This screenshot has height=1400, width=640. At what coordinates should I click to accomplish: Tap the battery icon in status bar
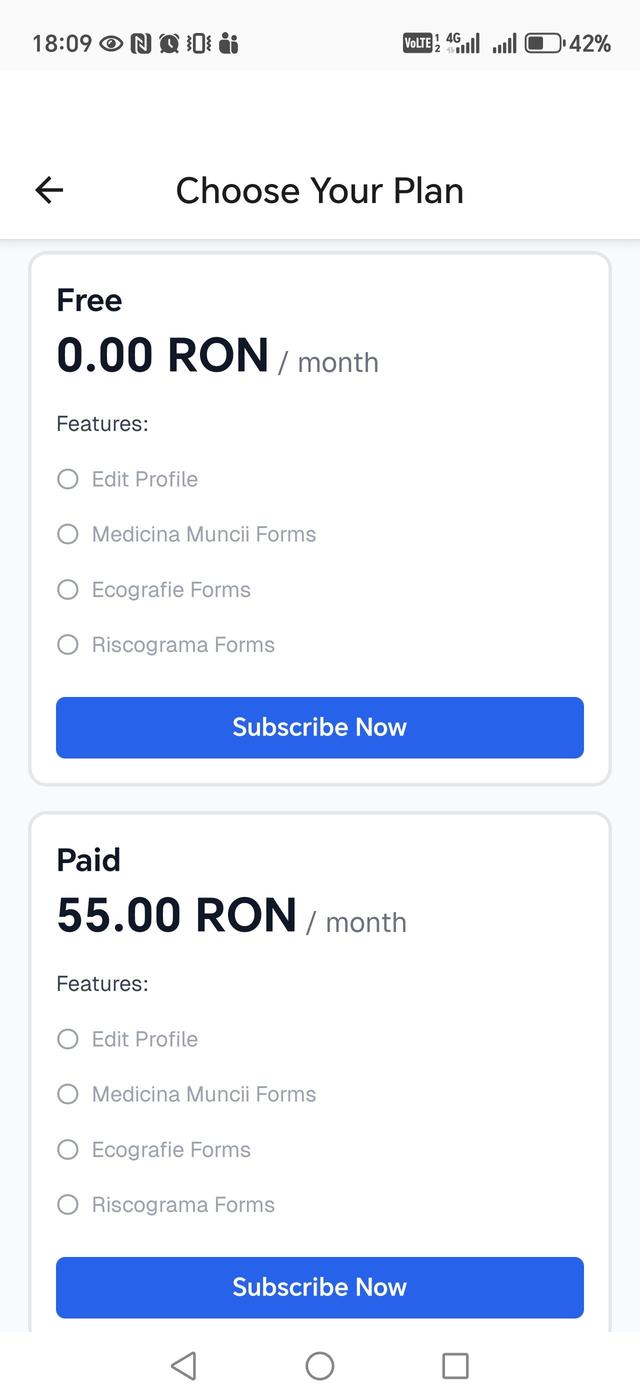pos(544,43)
